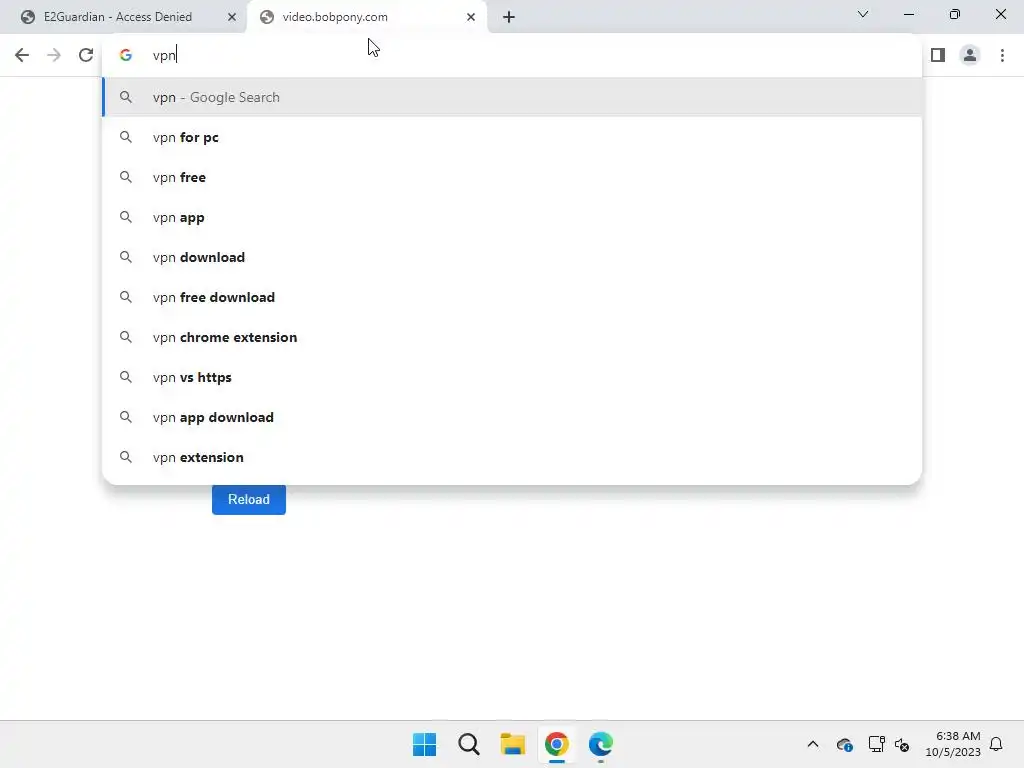1024x768 pixels.
Task: Open Windows taskbar search
Action: tap(469, 744)
